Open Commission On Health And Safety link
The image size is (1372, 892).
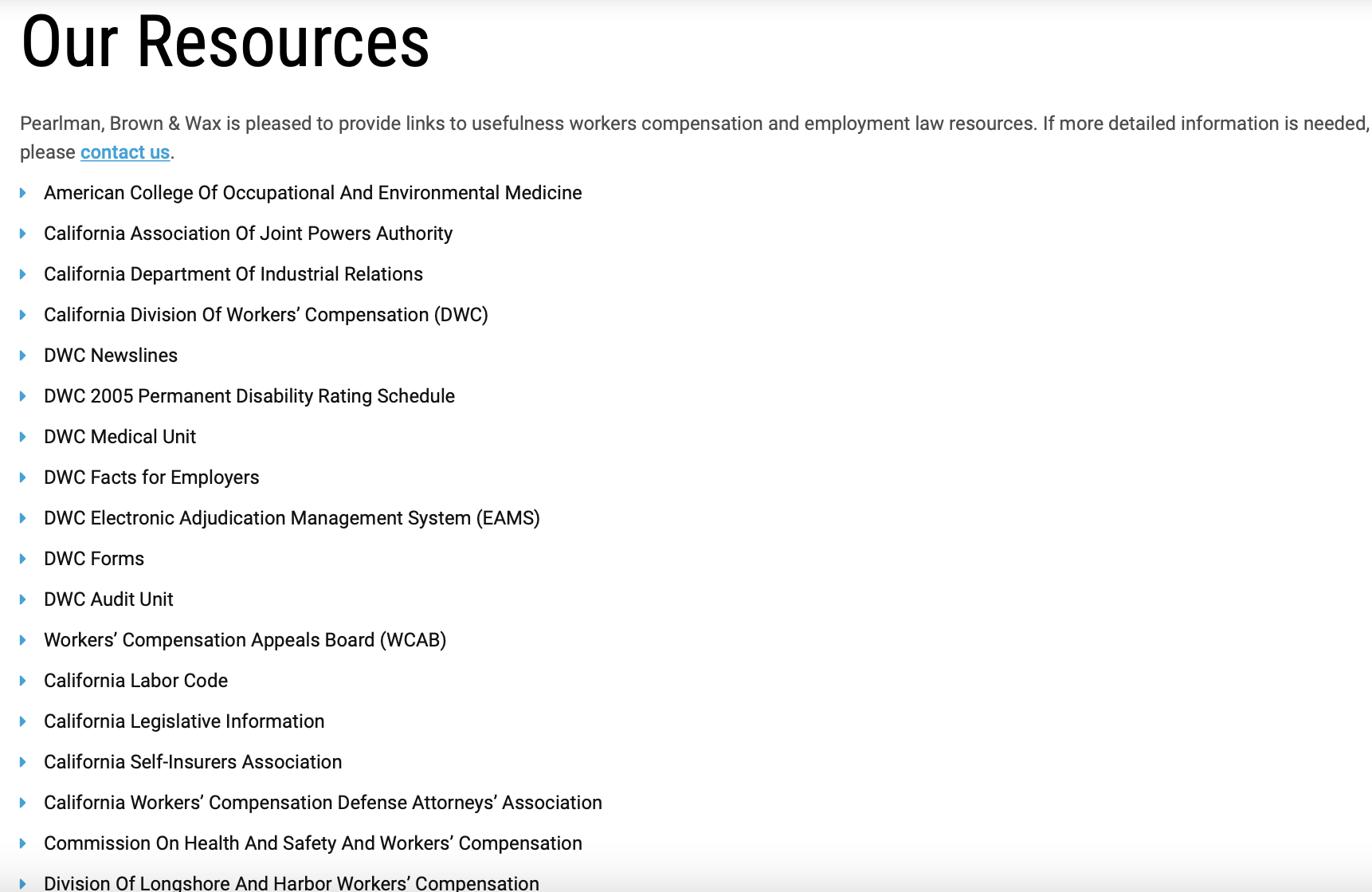click(x=313, y=843)
